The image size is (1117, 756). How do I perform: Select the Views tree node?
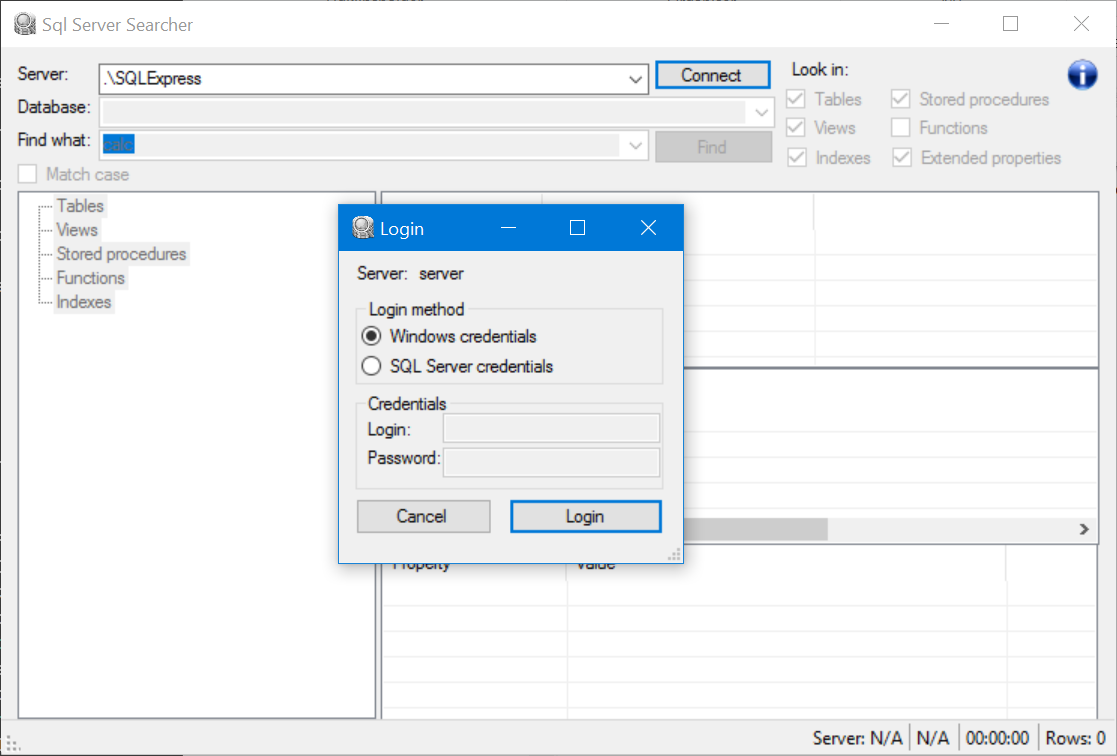77,230
